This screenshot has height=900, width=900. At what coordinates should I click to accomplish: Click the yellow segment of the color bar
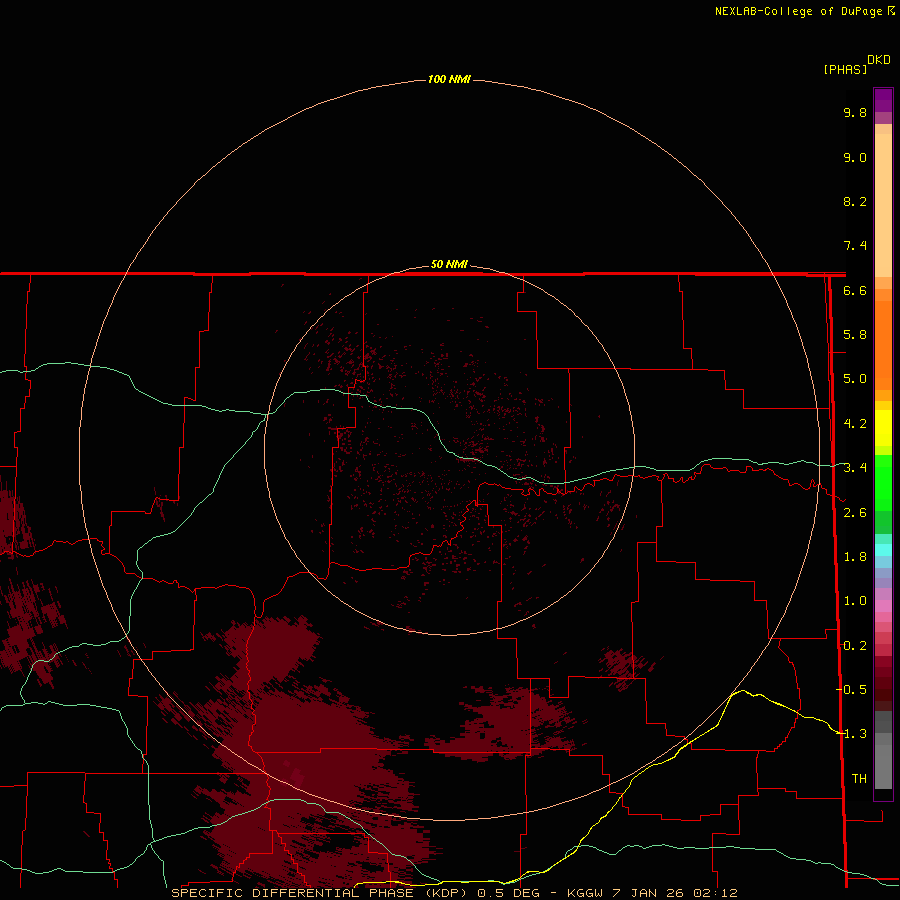[x=883, y=428]
